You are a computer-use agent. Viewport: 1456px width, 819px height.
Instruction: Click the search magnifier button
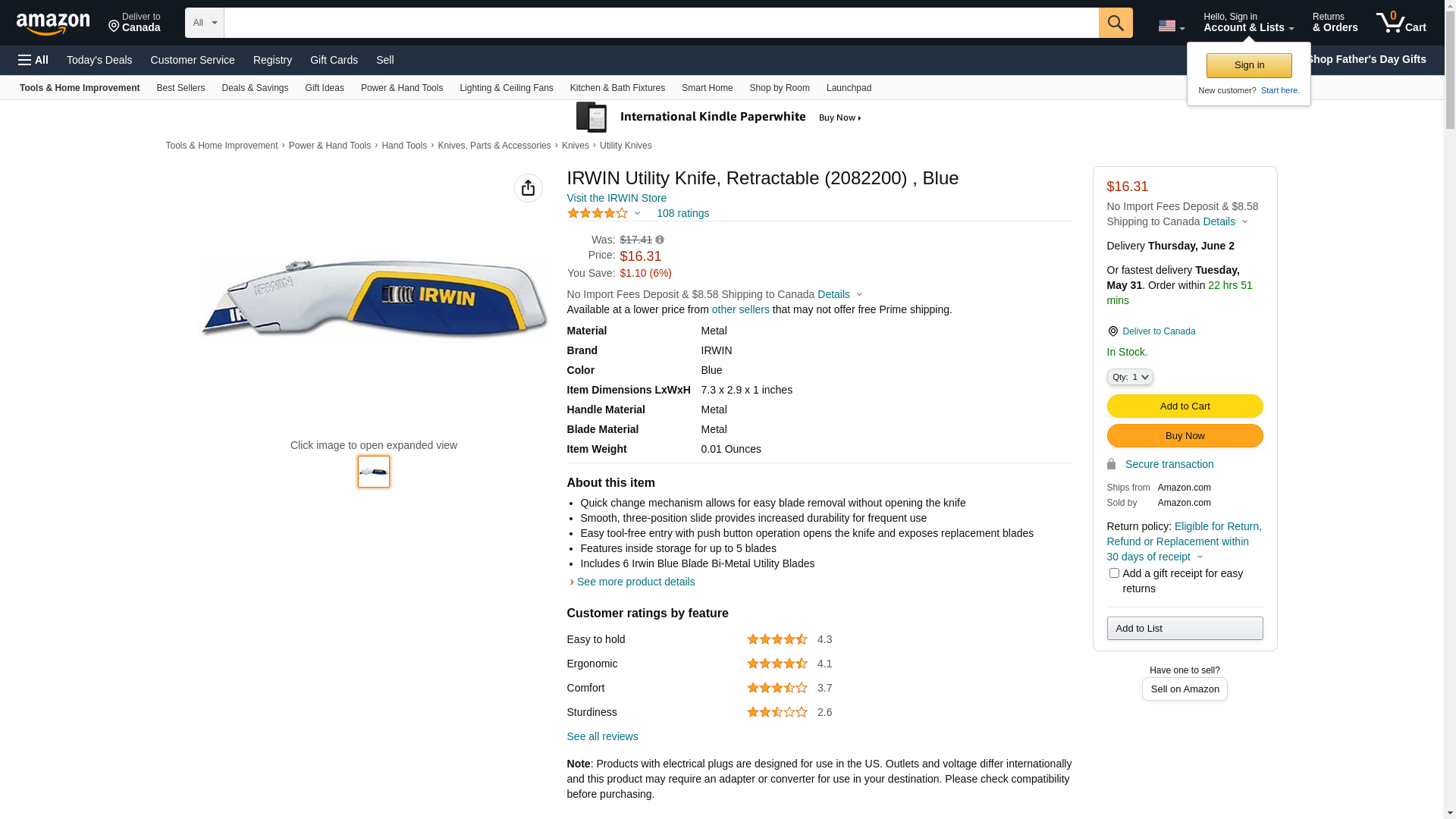click(x=1115, y=23)
